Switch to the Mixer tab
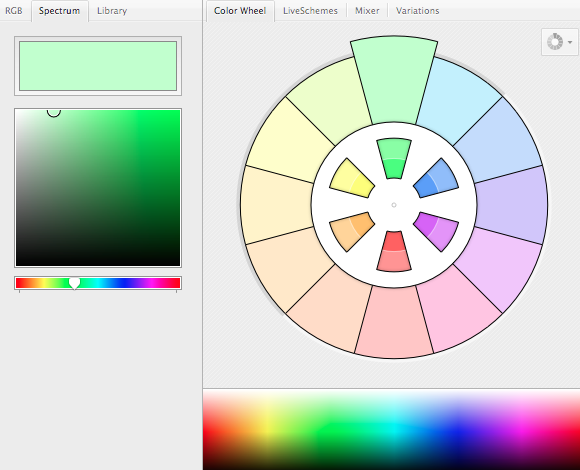Image resolution: width=580 pixels, height=470 pixels. (367, 11)
